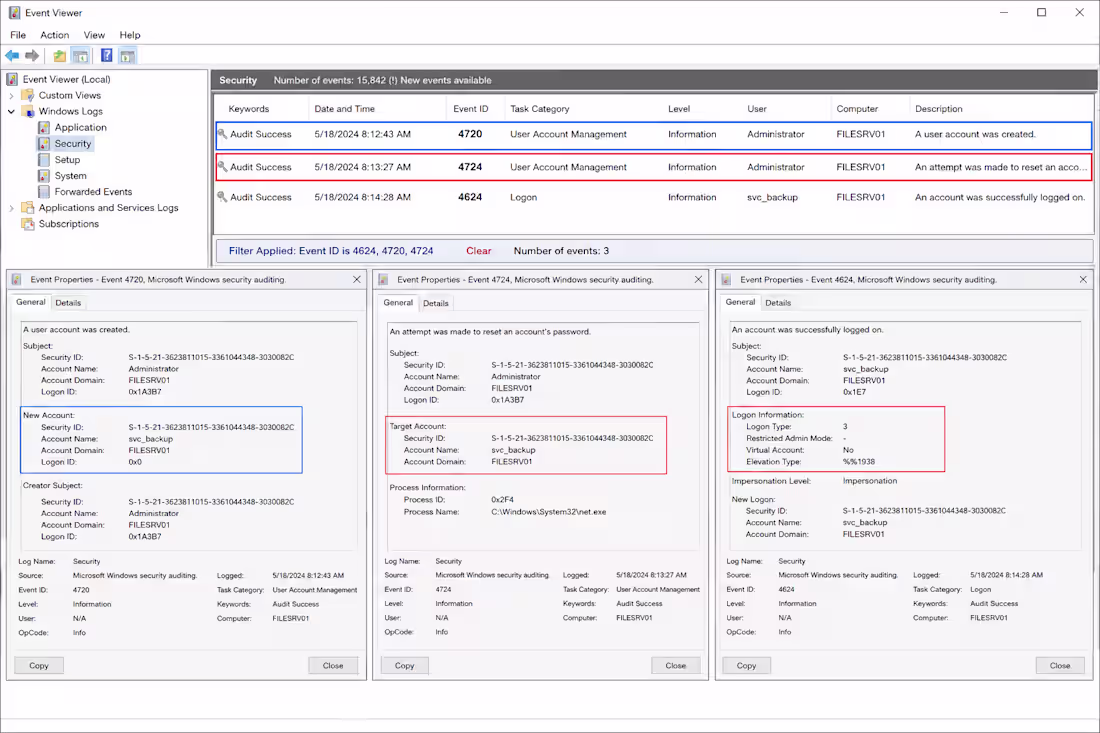Select General tab in Event 4720 dialog
The image size is (1100, 733).
(x=31, y=302)
